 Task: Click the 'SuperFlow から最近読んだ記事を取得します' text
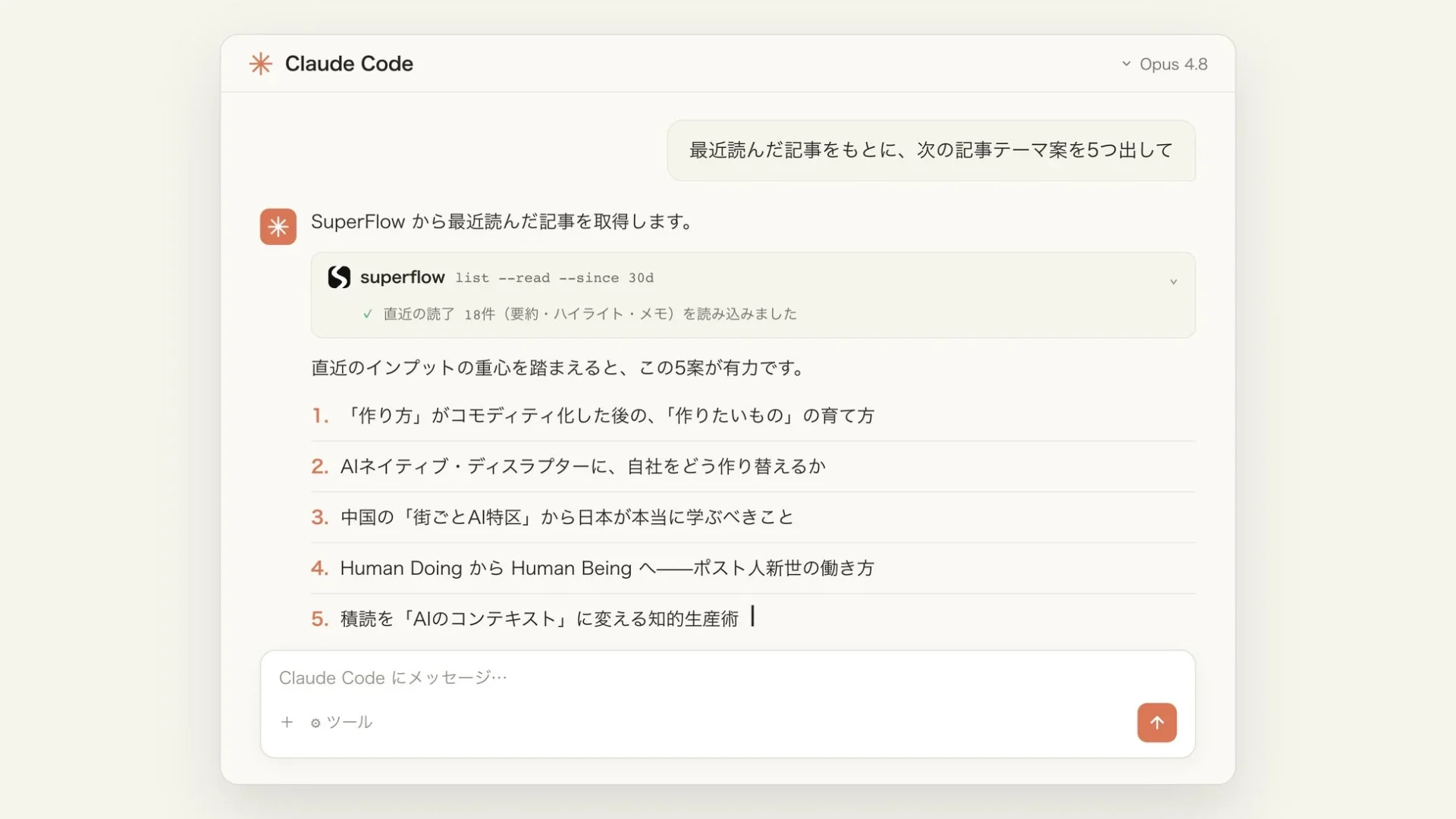click(x=501, y=221)
